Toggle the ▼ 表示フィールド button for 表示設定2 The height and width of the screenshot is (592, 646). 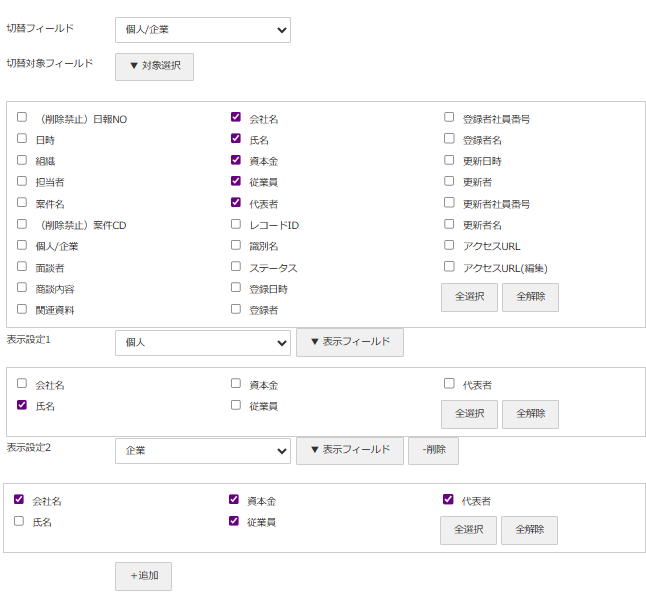click(x=349, y=451)
